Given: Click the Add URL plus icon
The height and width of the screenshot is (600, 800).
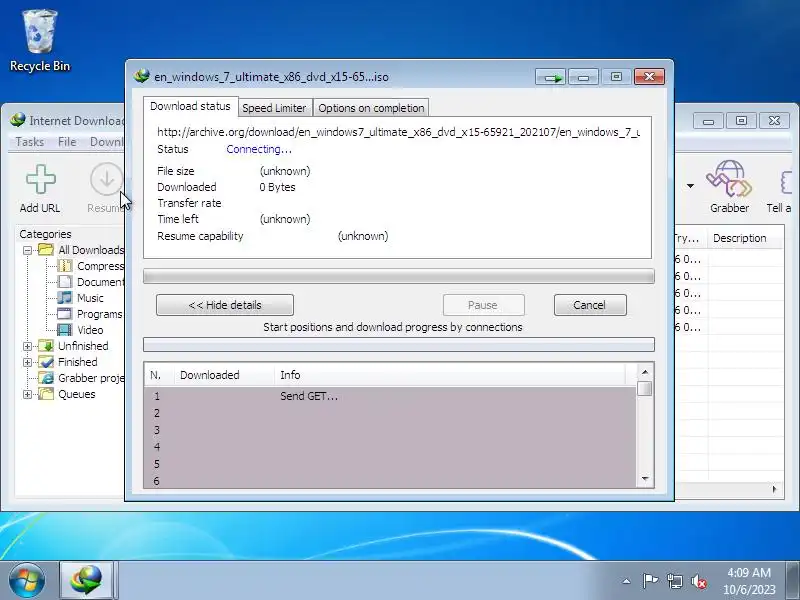Looking at the screenshot, I should tap(40, 179).
